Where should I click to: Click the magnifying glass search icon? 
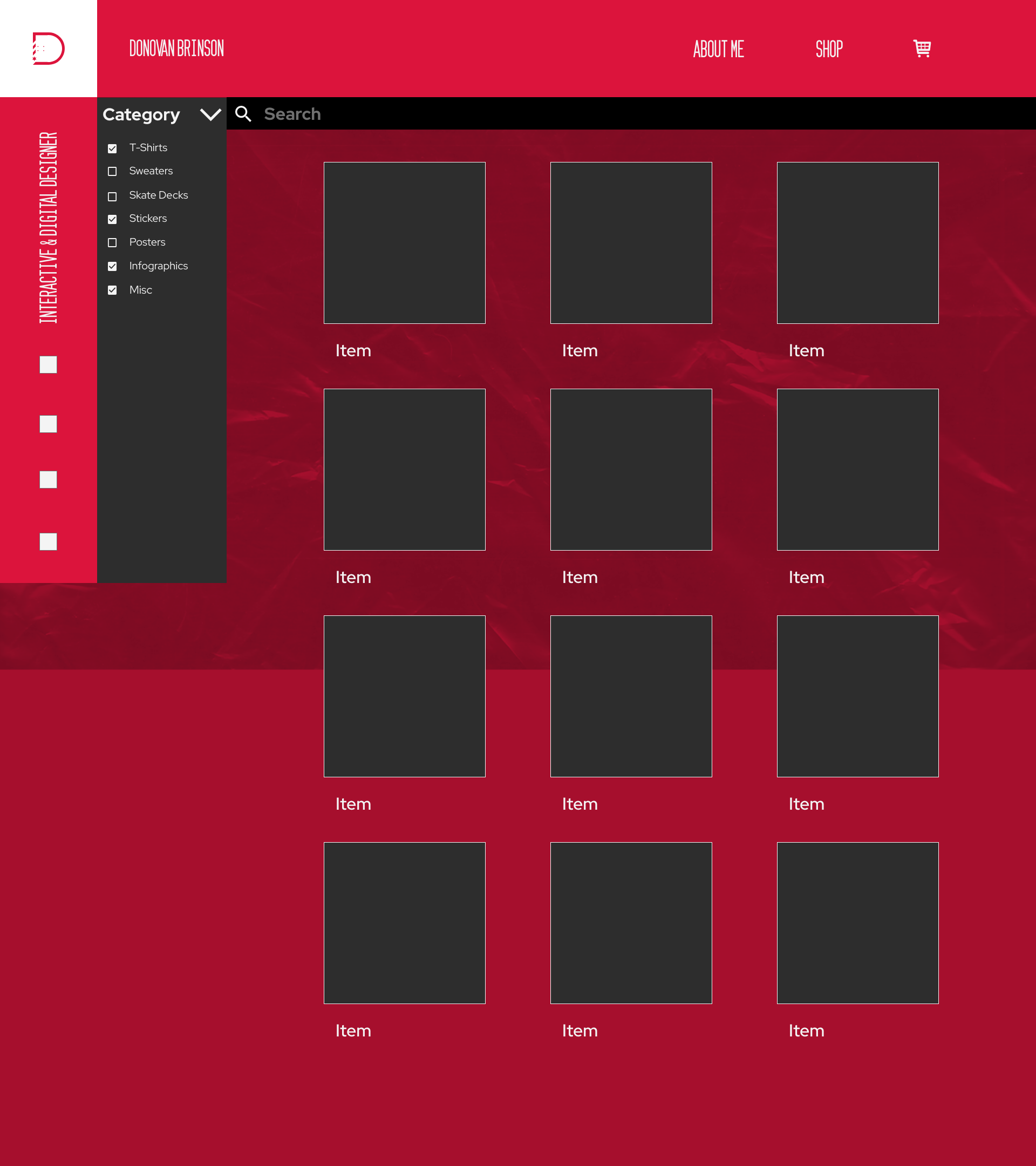tap(243, 114)
